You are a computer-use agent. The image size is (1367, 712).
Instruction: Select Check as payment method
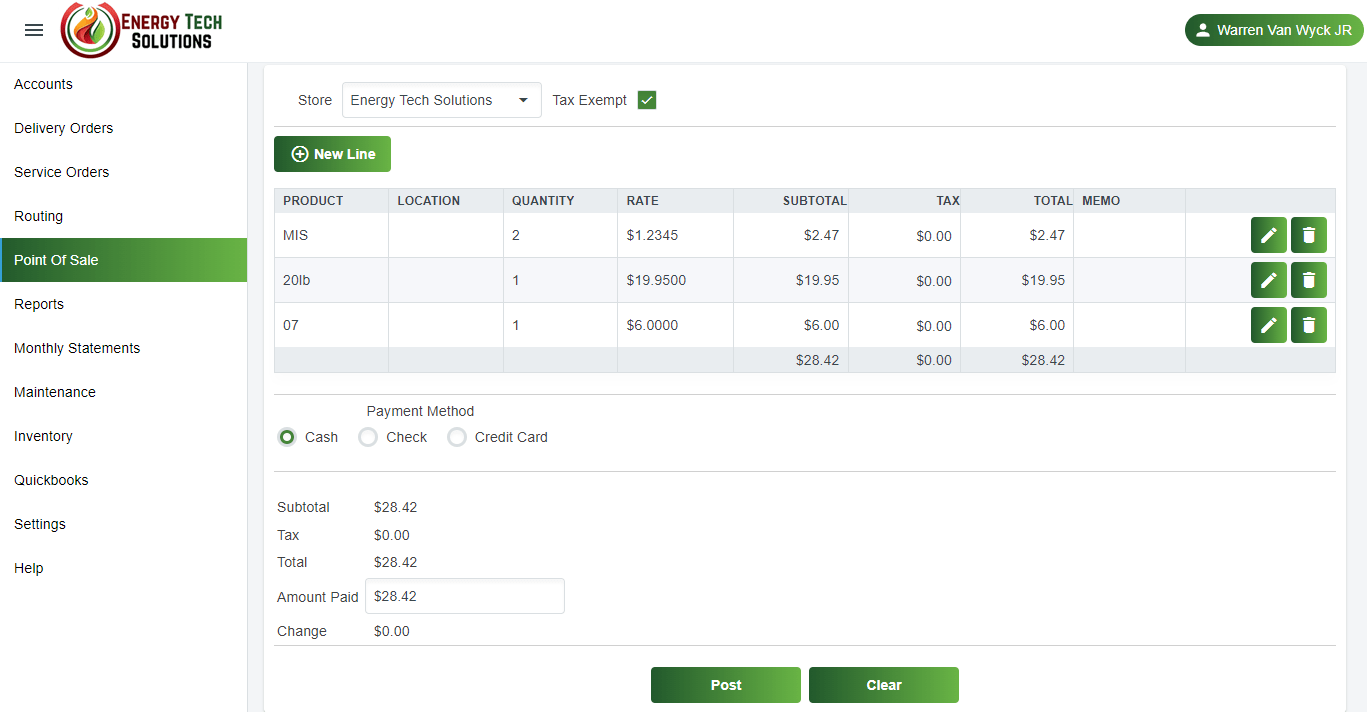[369, 437]
